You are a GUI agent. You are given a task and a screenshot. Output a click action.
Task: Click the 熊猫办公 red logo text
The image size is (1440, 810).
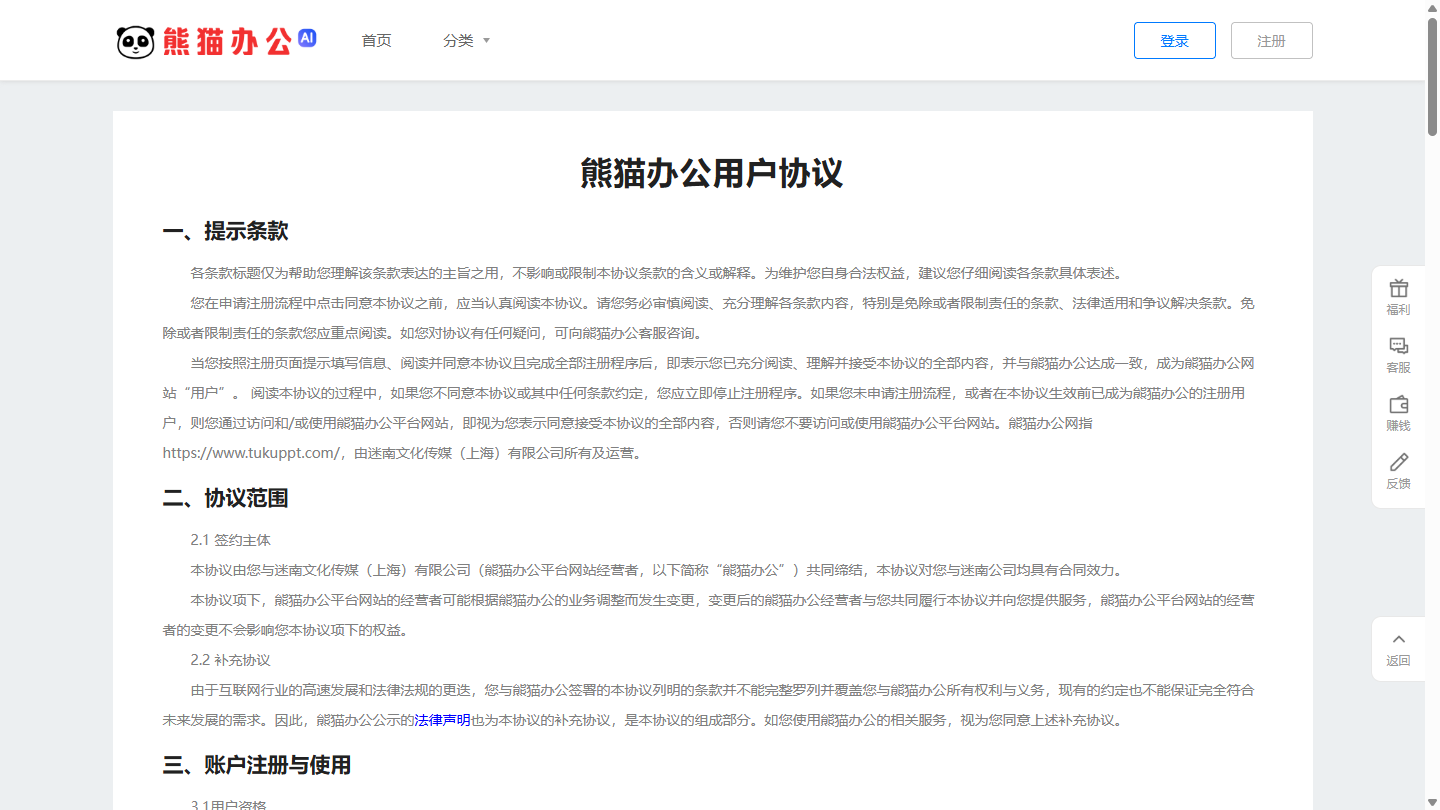point(227,41)
